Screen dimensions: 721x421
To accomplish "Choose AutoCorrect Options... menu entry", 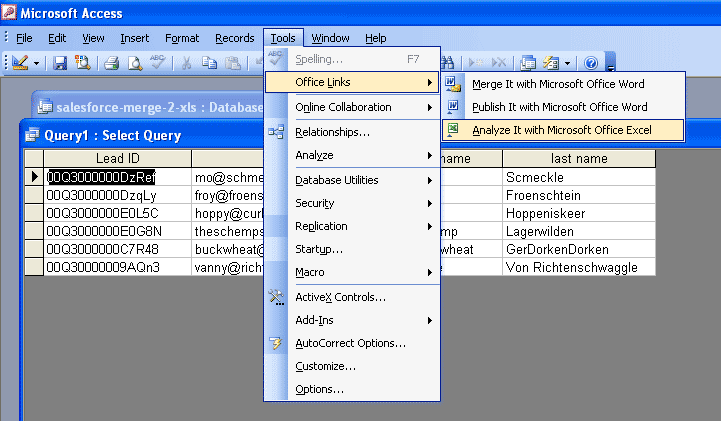I will pos(352,343).
